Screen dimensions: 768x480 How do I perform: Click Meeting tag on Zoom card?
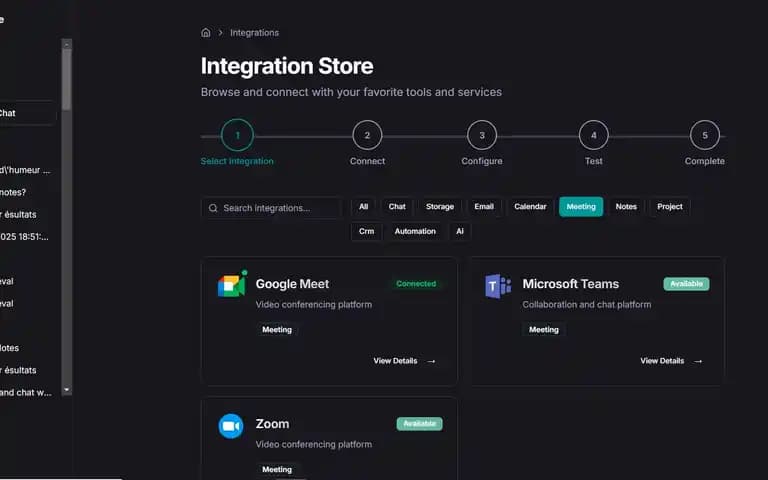277,469
